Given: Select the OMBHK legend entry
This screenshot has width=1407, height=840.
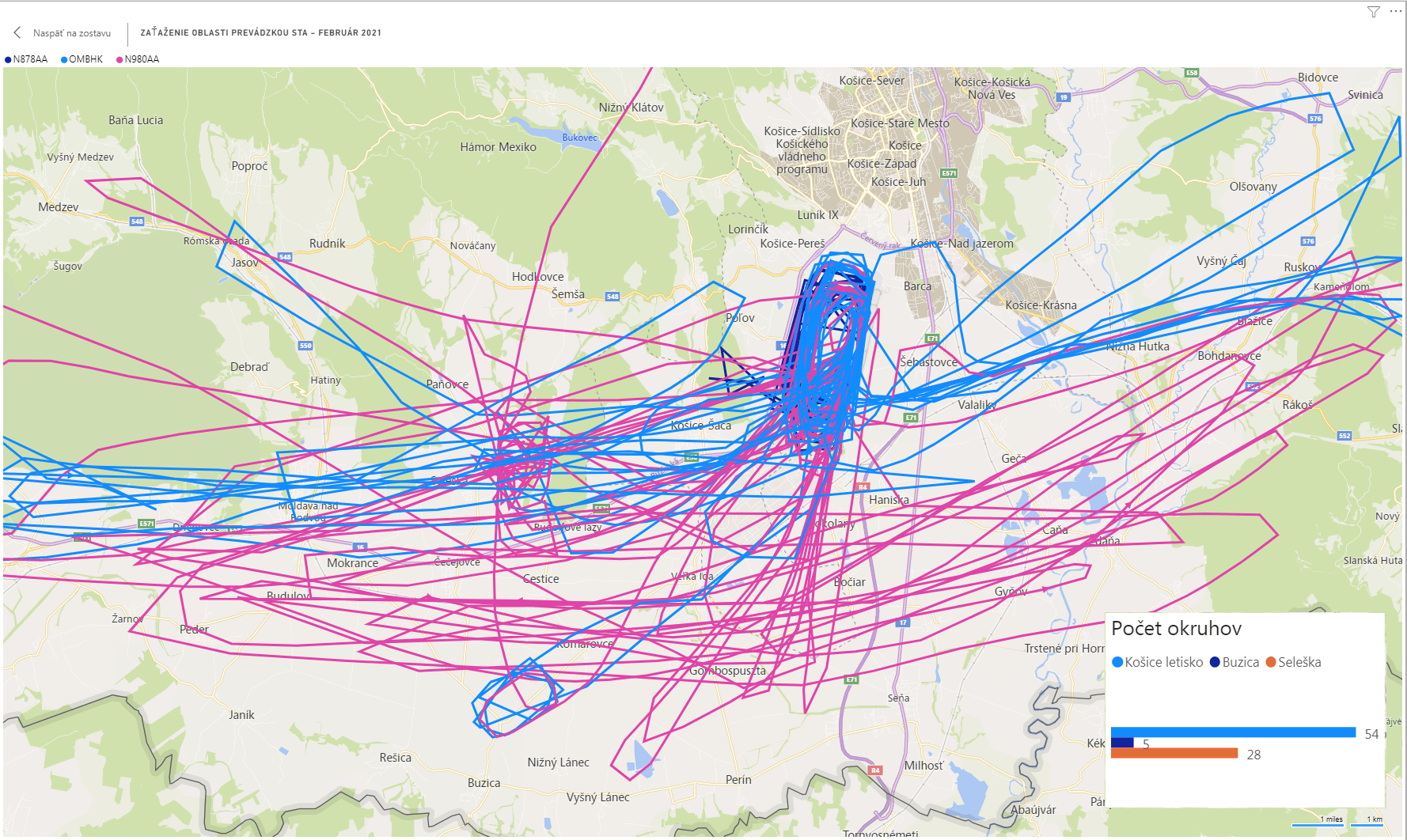Looking at the screenshot, I should [x=82, y=59].
